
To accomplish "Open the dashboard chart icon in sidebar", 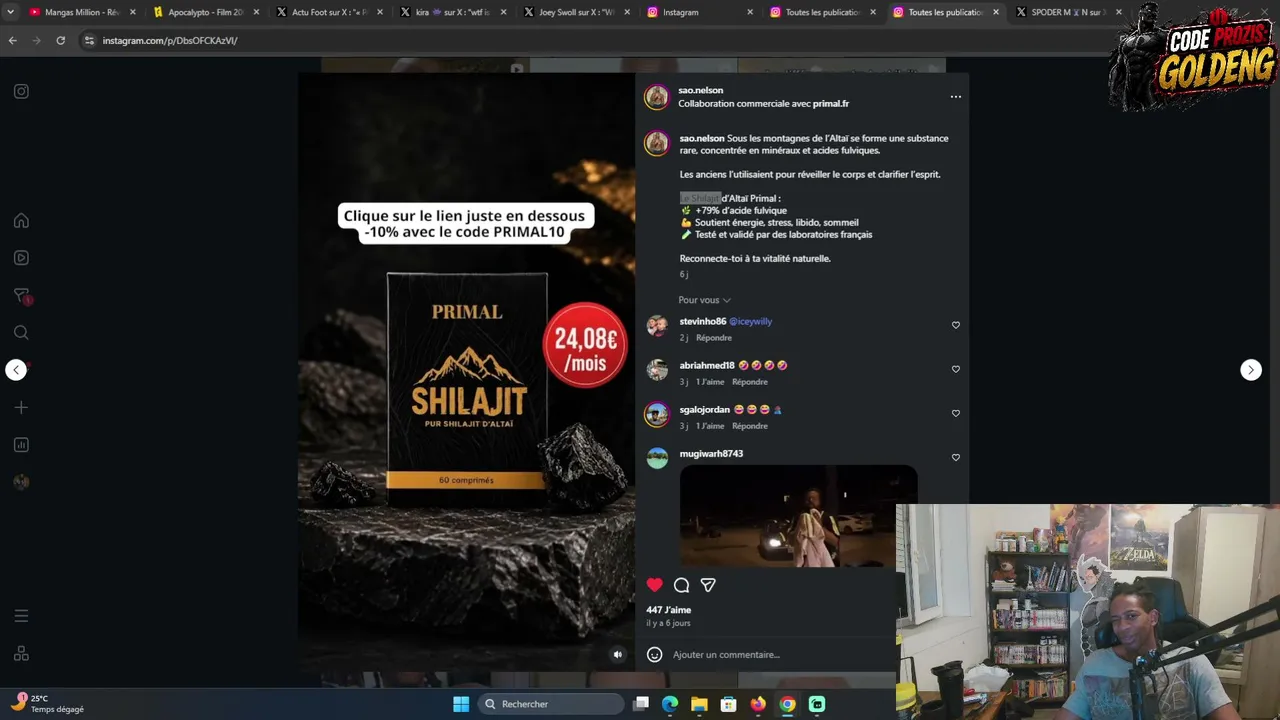I will (x=21, y=445).
